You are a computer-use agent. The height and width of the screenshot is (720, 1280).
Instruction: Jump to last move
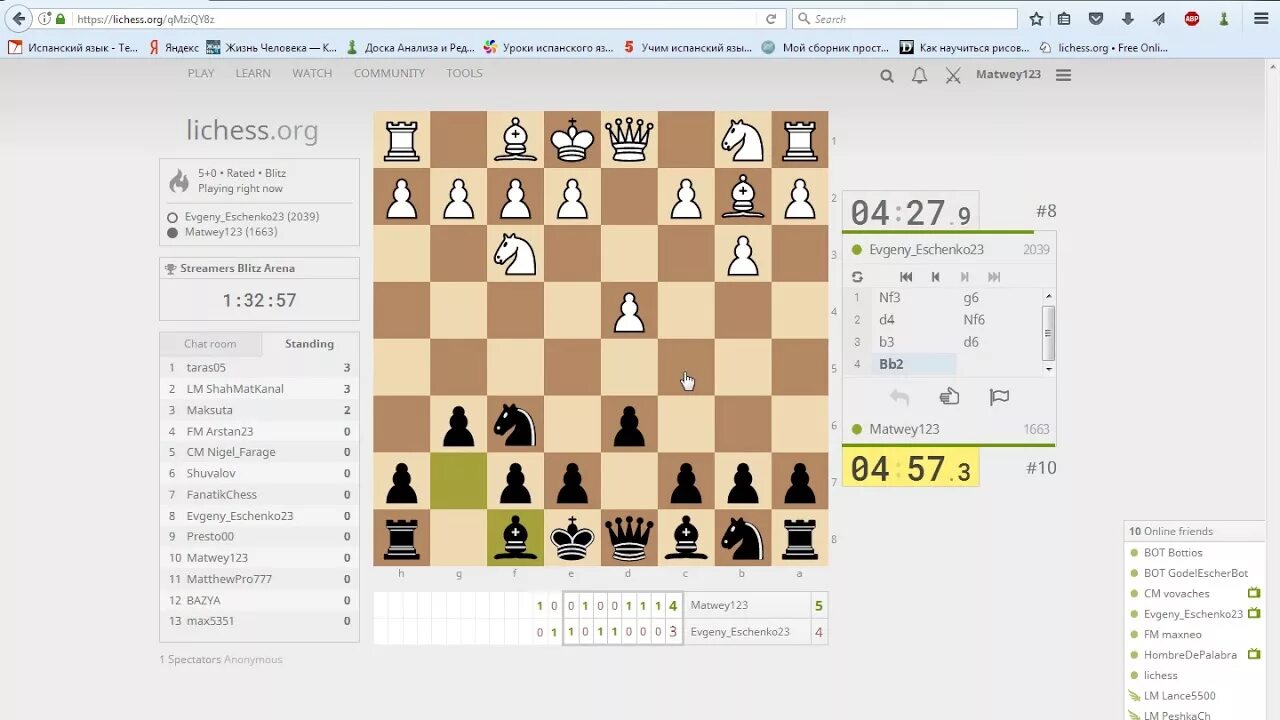[994, 277]
